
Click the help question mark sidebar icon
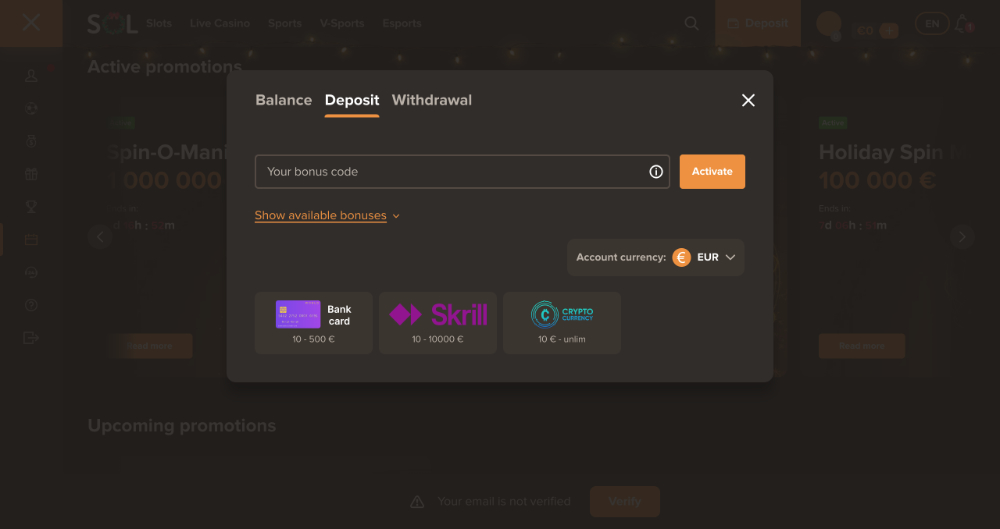31,305
